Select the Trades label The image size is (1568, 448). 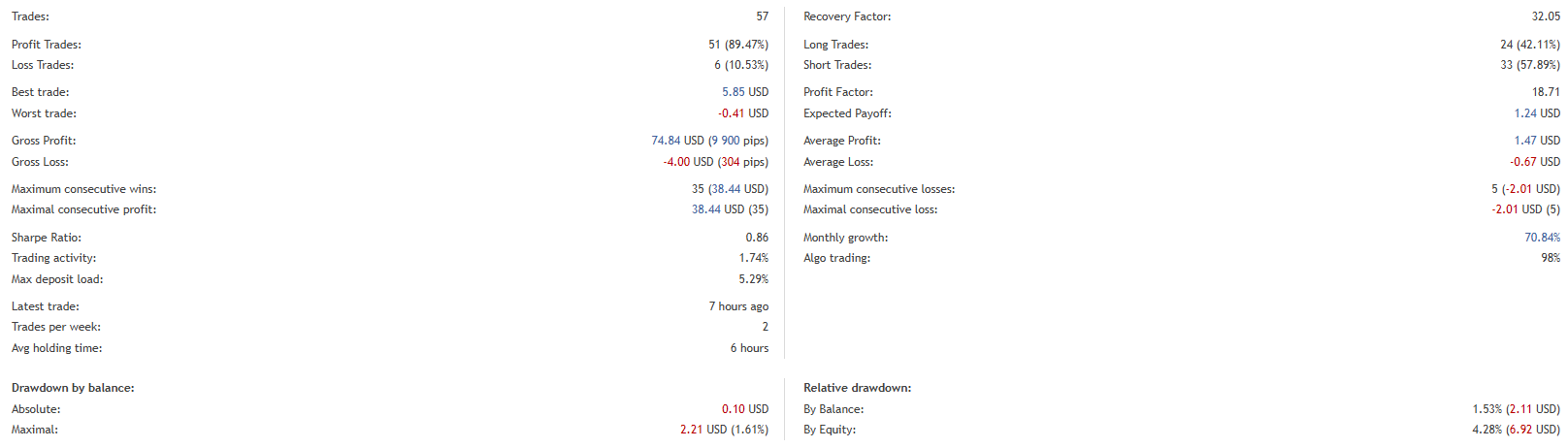[30, 16]
